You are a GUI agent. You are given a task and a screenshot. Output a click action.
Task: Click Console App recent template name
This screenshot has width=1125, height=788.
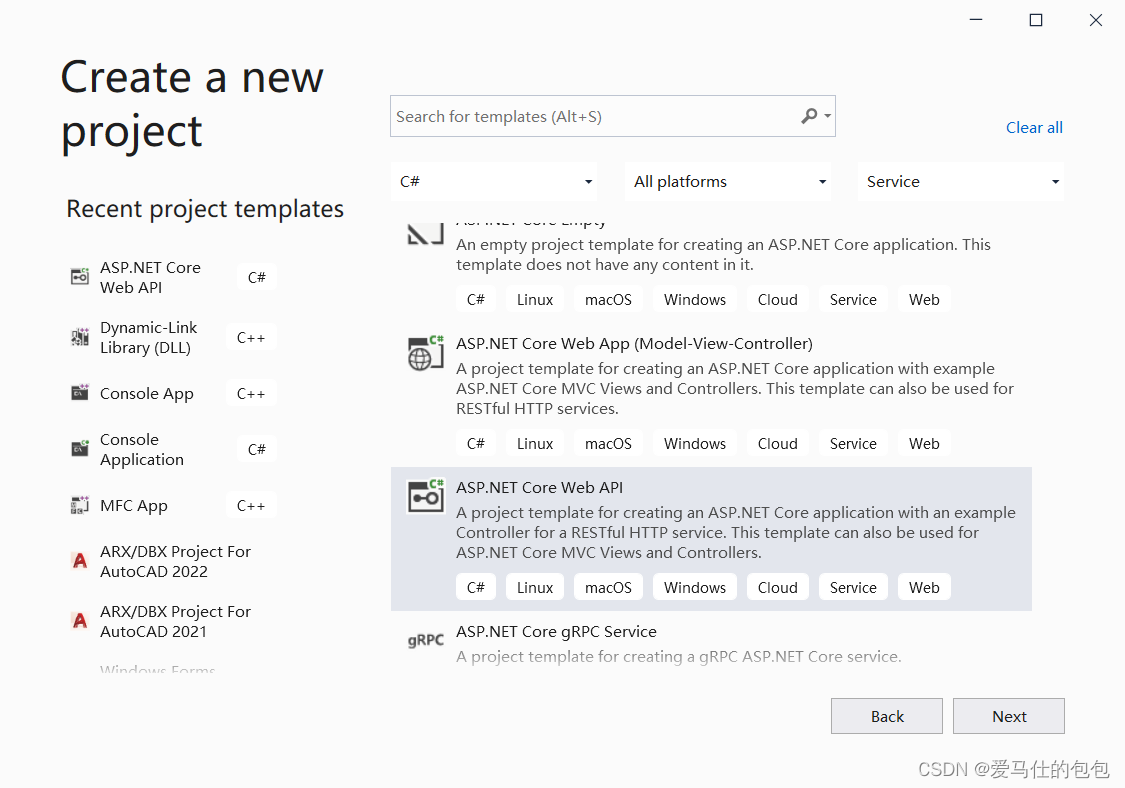(x=146, y=393)
